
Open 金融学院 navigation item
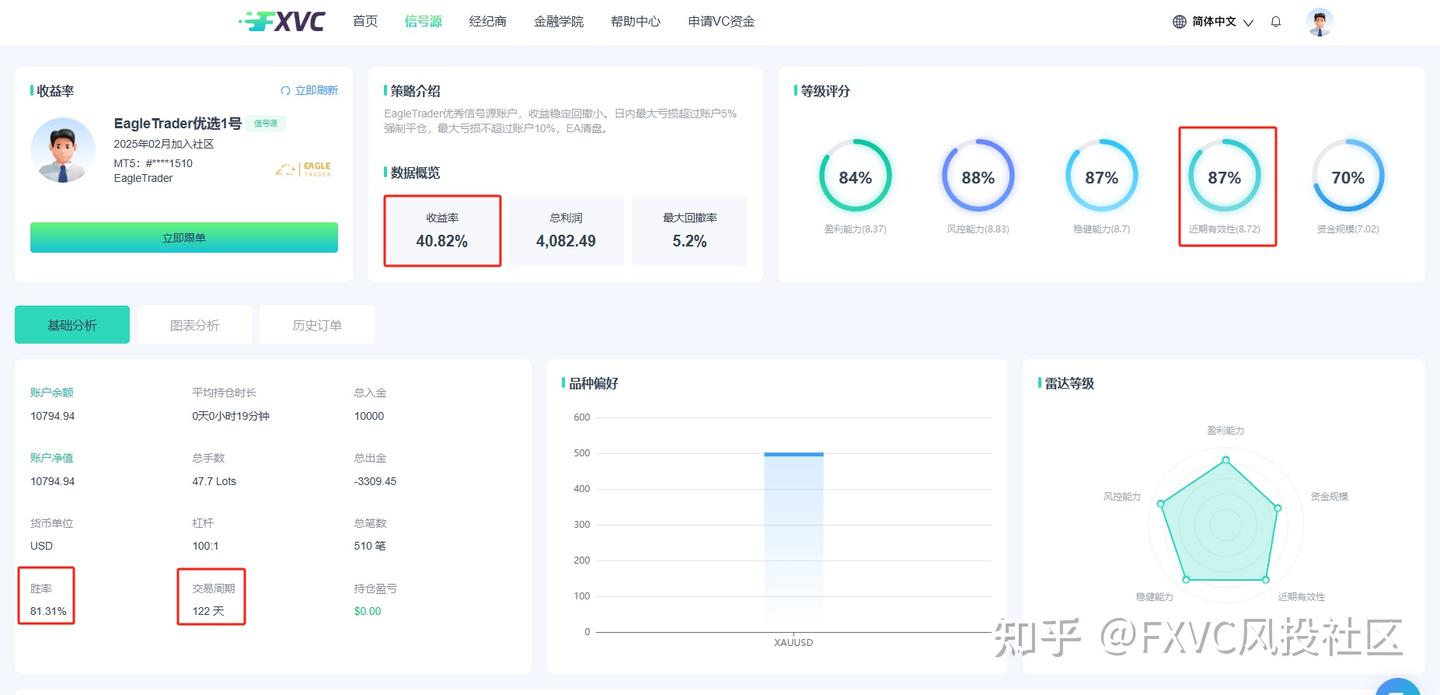559,21
